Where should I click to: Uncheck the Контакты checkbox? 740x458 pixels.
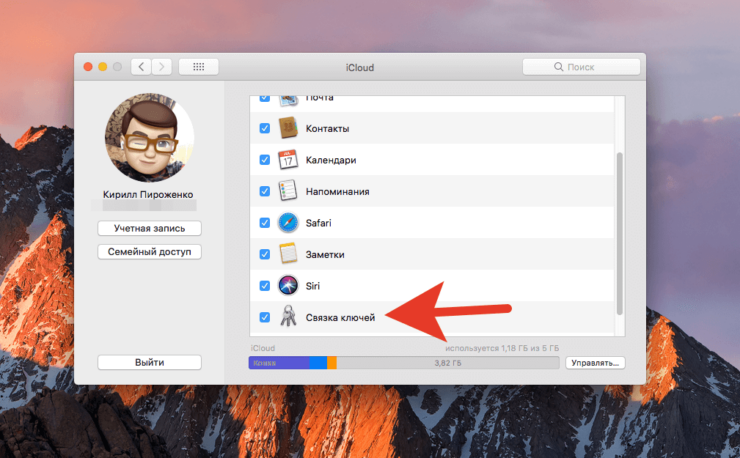click(x=265, y=128)
